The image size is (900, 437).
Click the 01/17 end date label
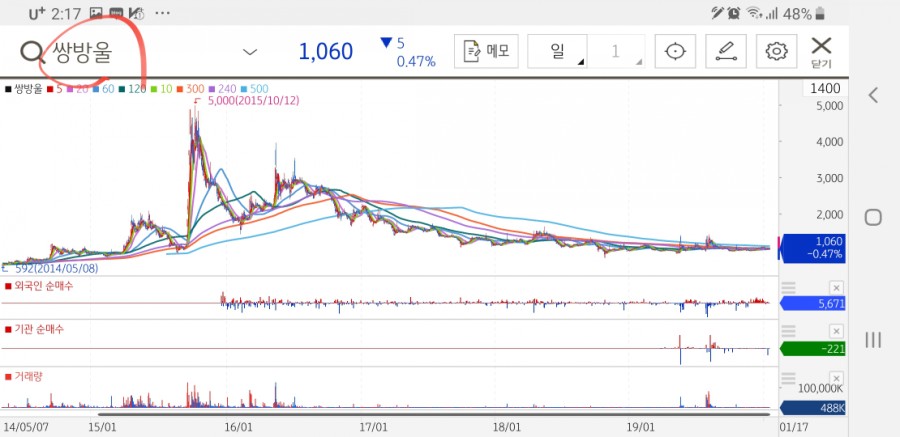pyautogui.click(x=793, y=427)
